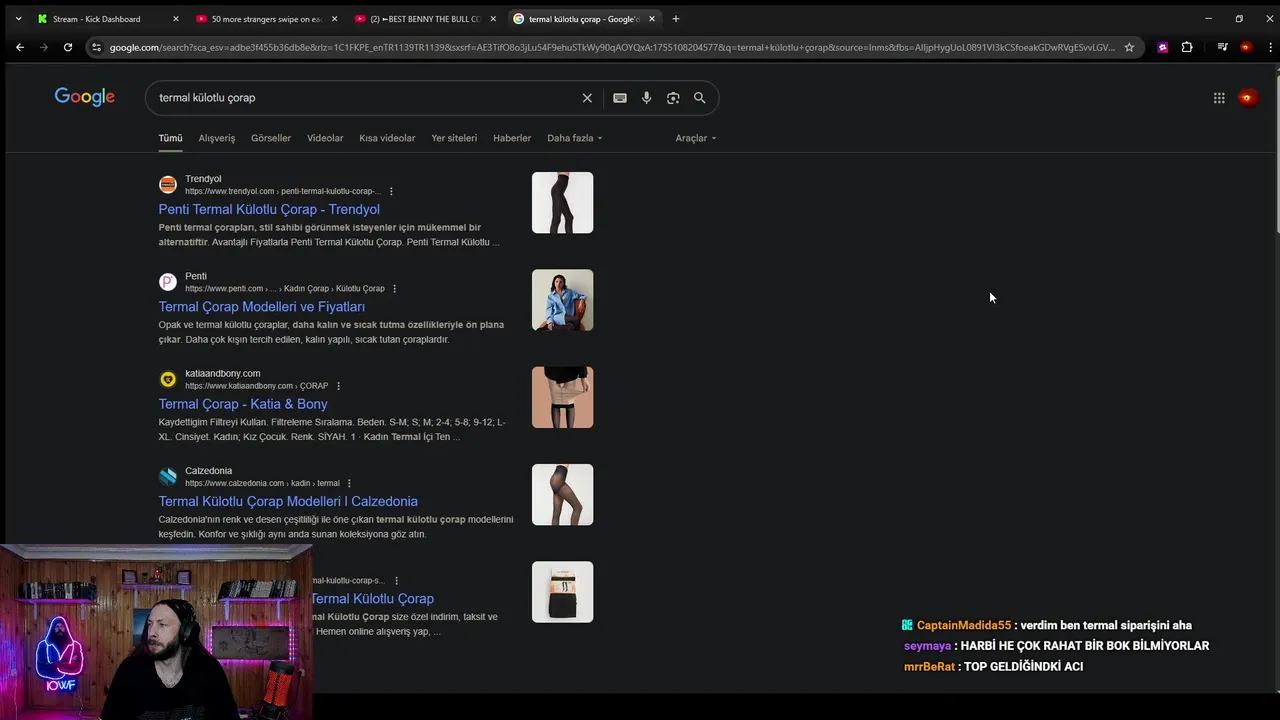This screenshot has height=720, width=1280.
Task: Open more options for the Calzedonia result
Action: point(349,483)
